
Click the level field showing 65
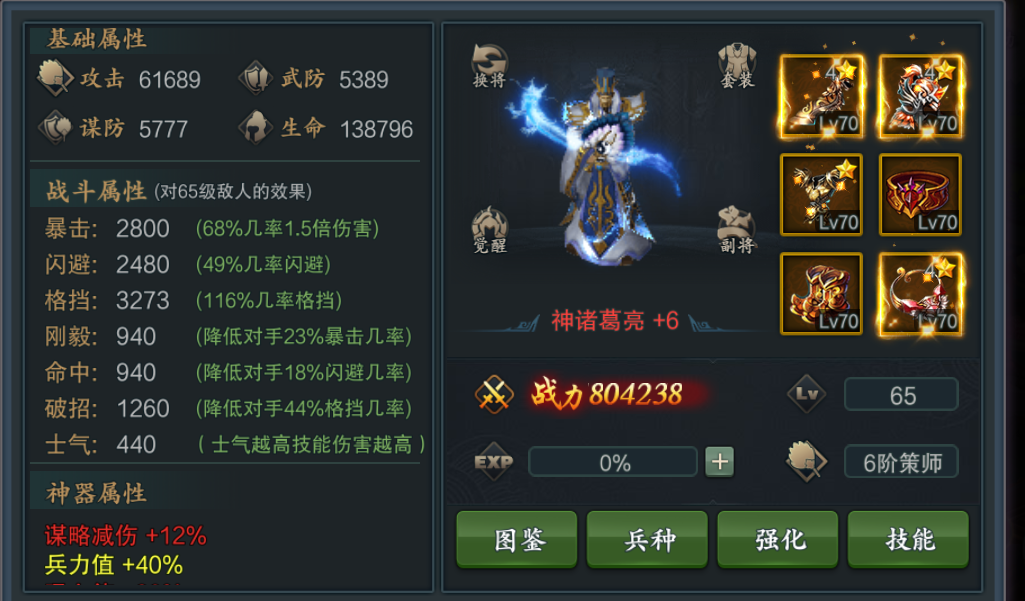[x=901, y=394]
